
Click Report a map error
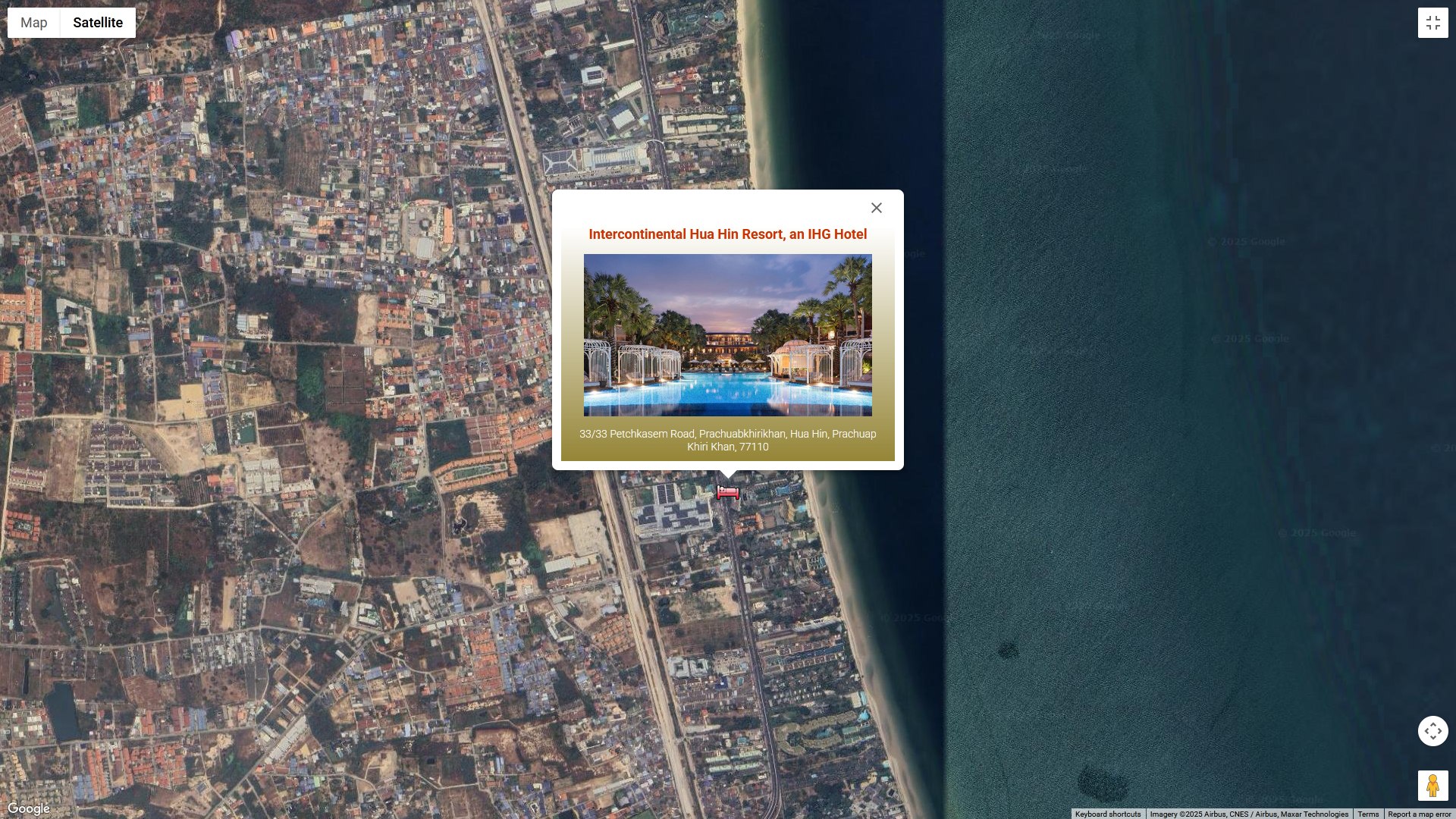click(1419, 814)
